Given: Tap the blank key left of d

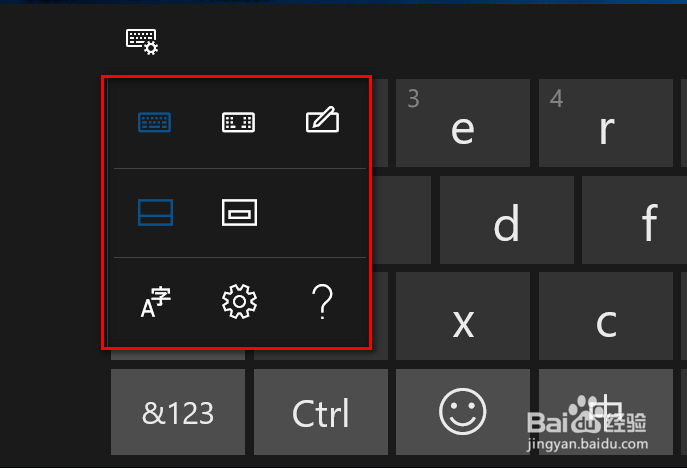Looking at the screenshot, I should pyautogui.click(x=401, y=220).
